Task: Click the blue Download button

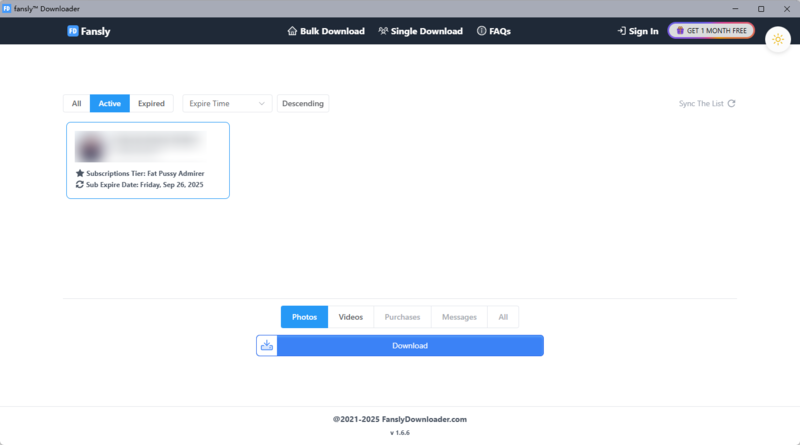Action: click(x=410, y=345)
